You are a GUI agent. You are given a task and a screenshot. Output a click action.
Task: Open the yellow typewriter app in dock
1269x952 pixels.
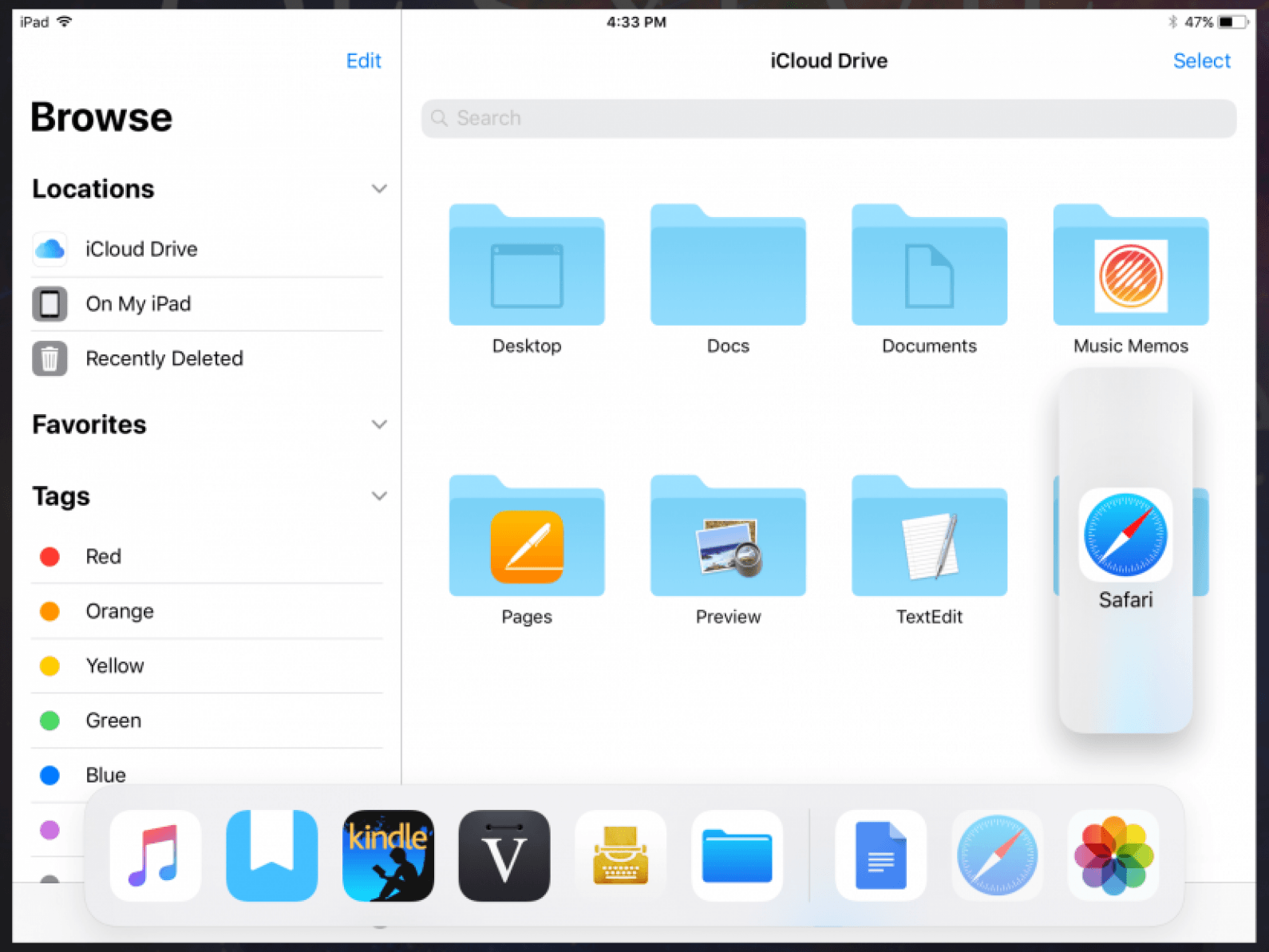click(x=621, y=855)
